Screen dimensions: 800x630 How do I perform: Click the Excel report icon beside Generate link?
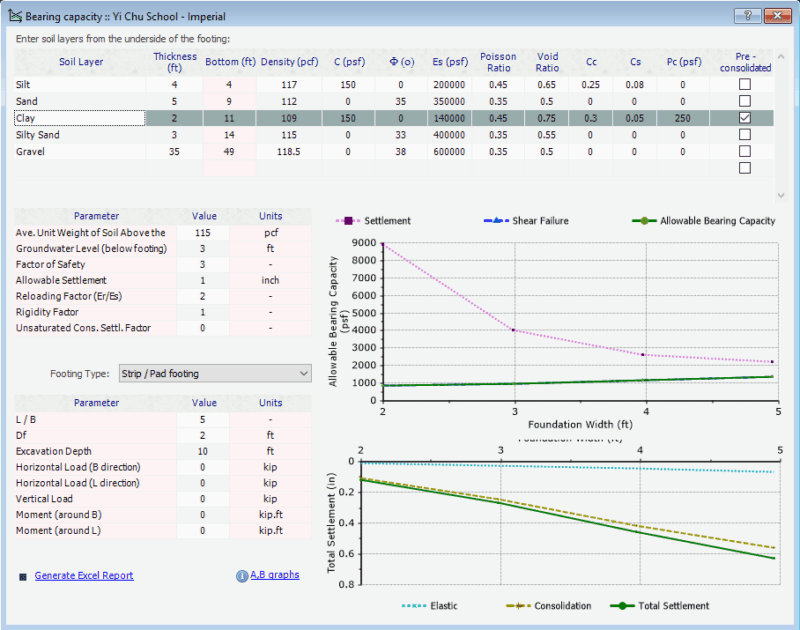pos(23,577)
